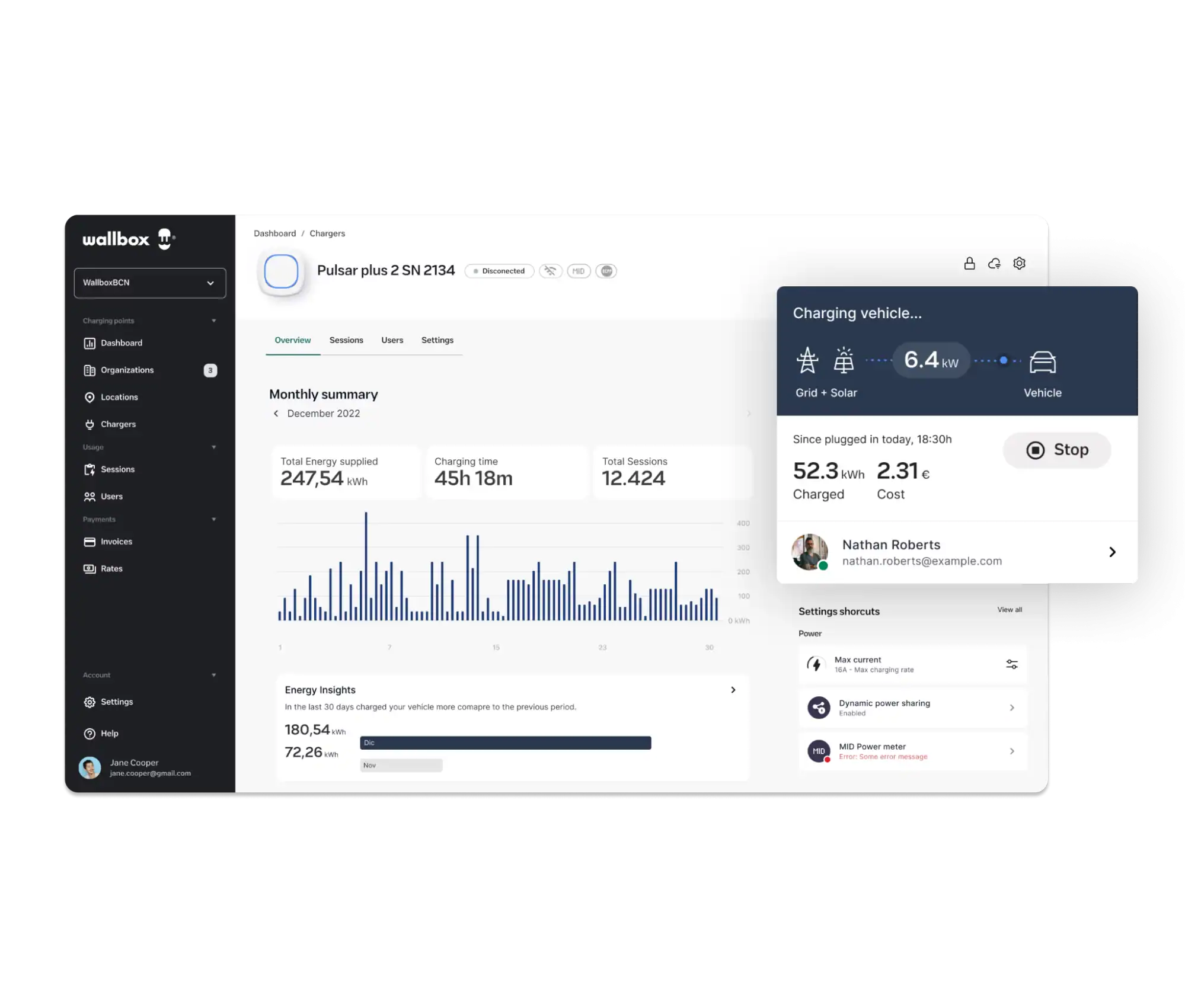Open Invoices in the sidebar
This screenshot has height=1008, width=1185.
click(x=116, y=542)
